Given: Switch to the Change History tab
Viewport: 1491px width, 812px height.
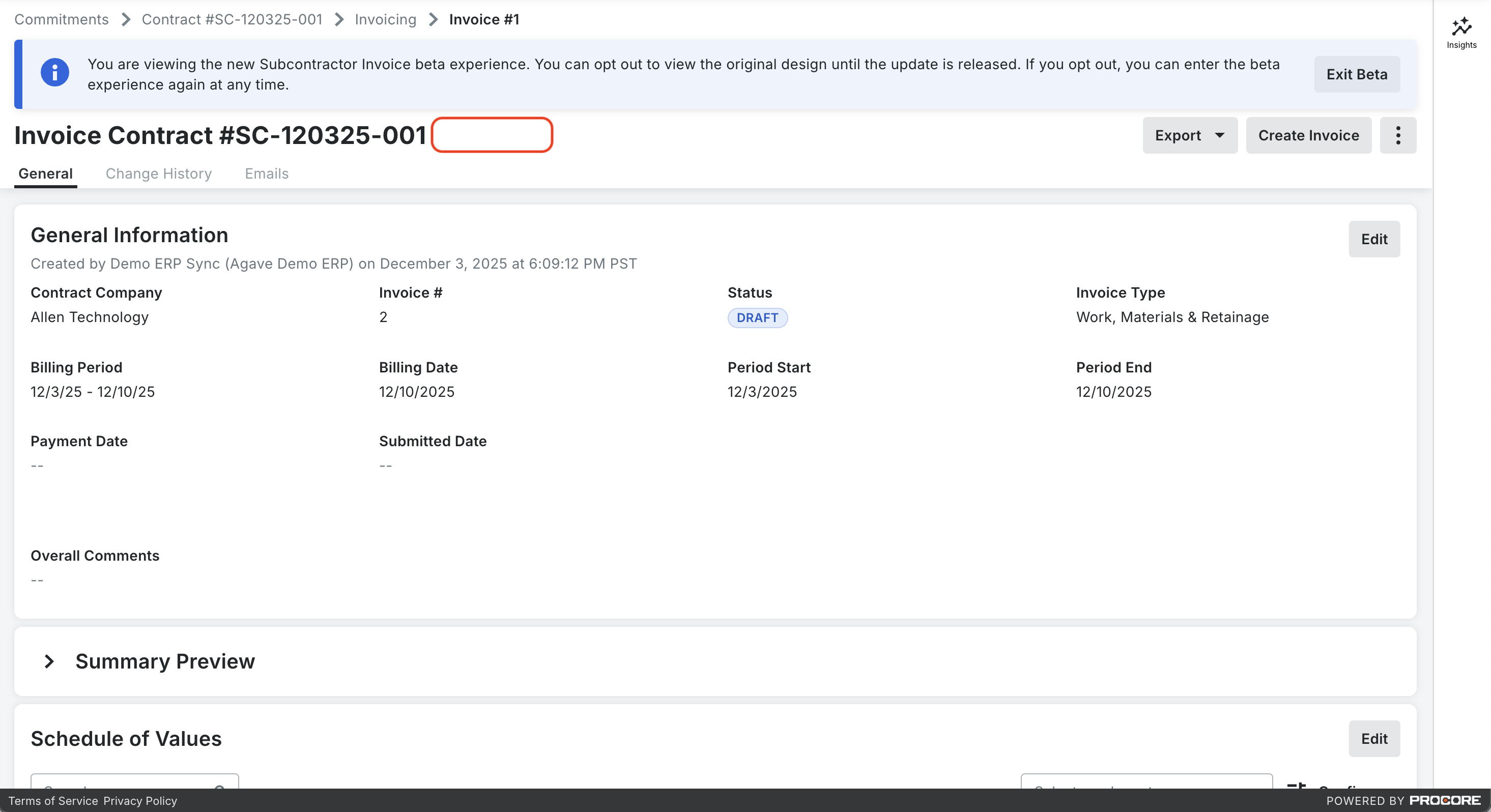Looking at the screenshot, I should coord(159,173).
